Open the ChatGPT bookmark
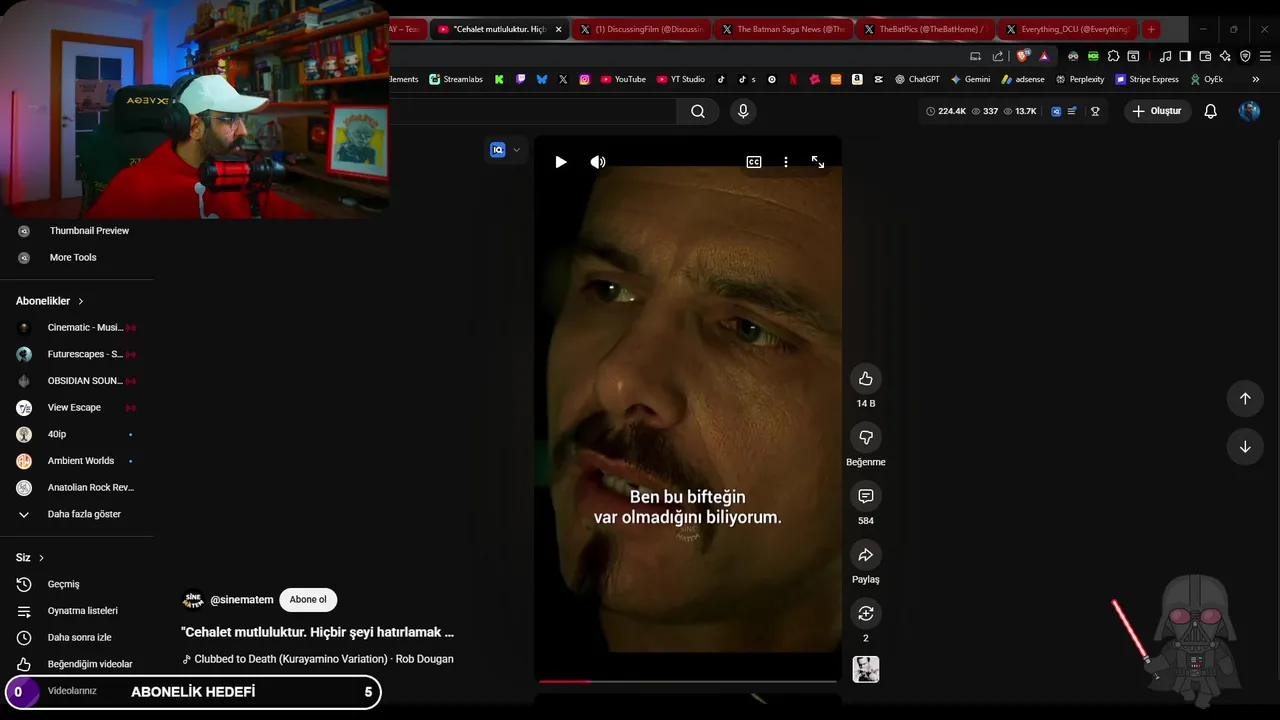 click(917, 79)
